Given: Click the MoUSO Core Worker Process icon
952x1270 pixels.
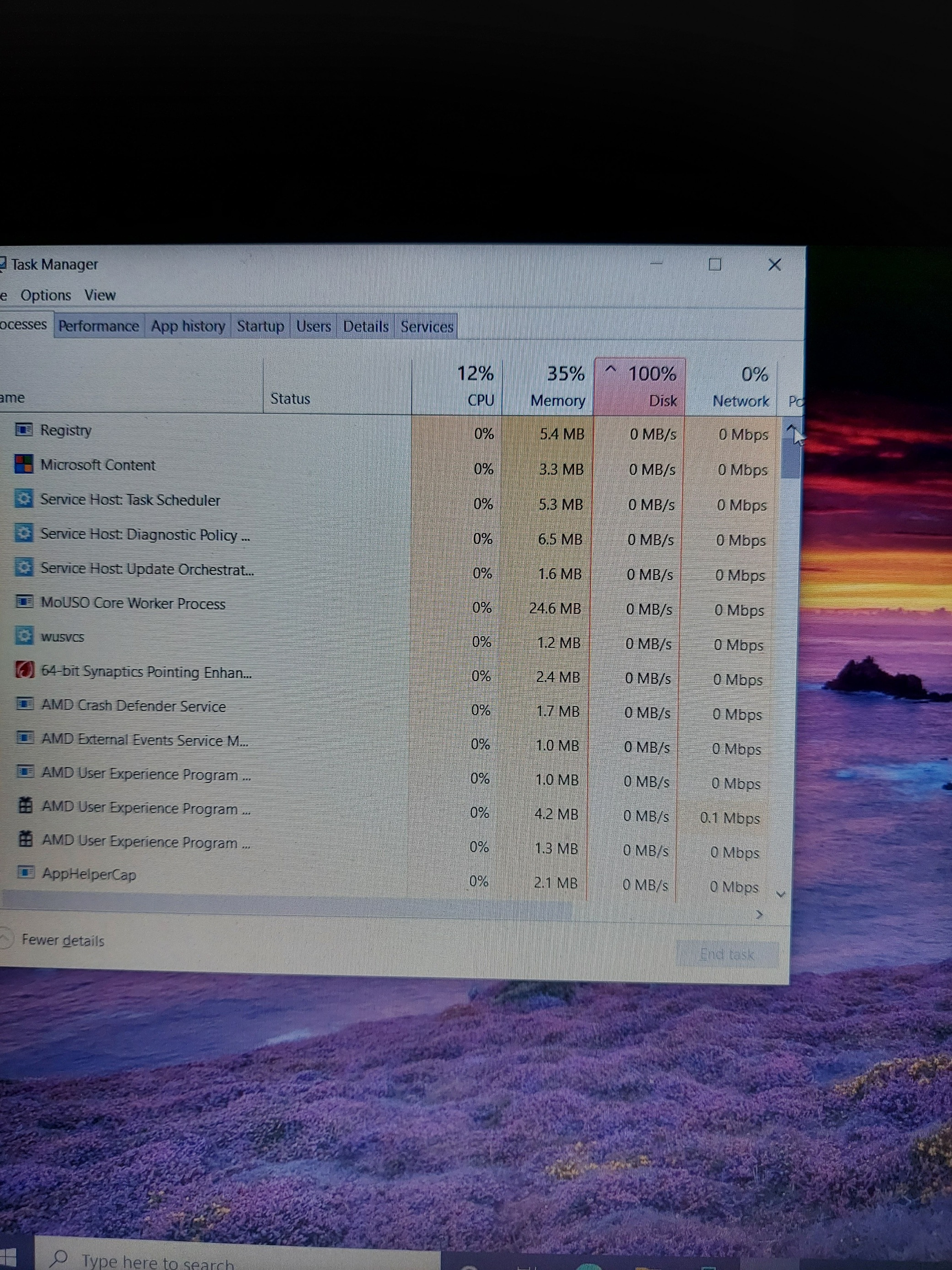Looking at the screenshot, I should 24,602.
